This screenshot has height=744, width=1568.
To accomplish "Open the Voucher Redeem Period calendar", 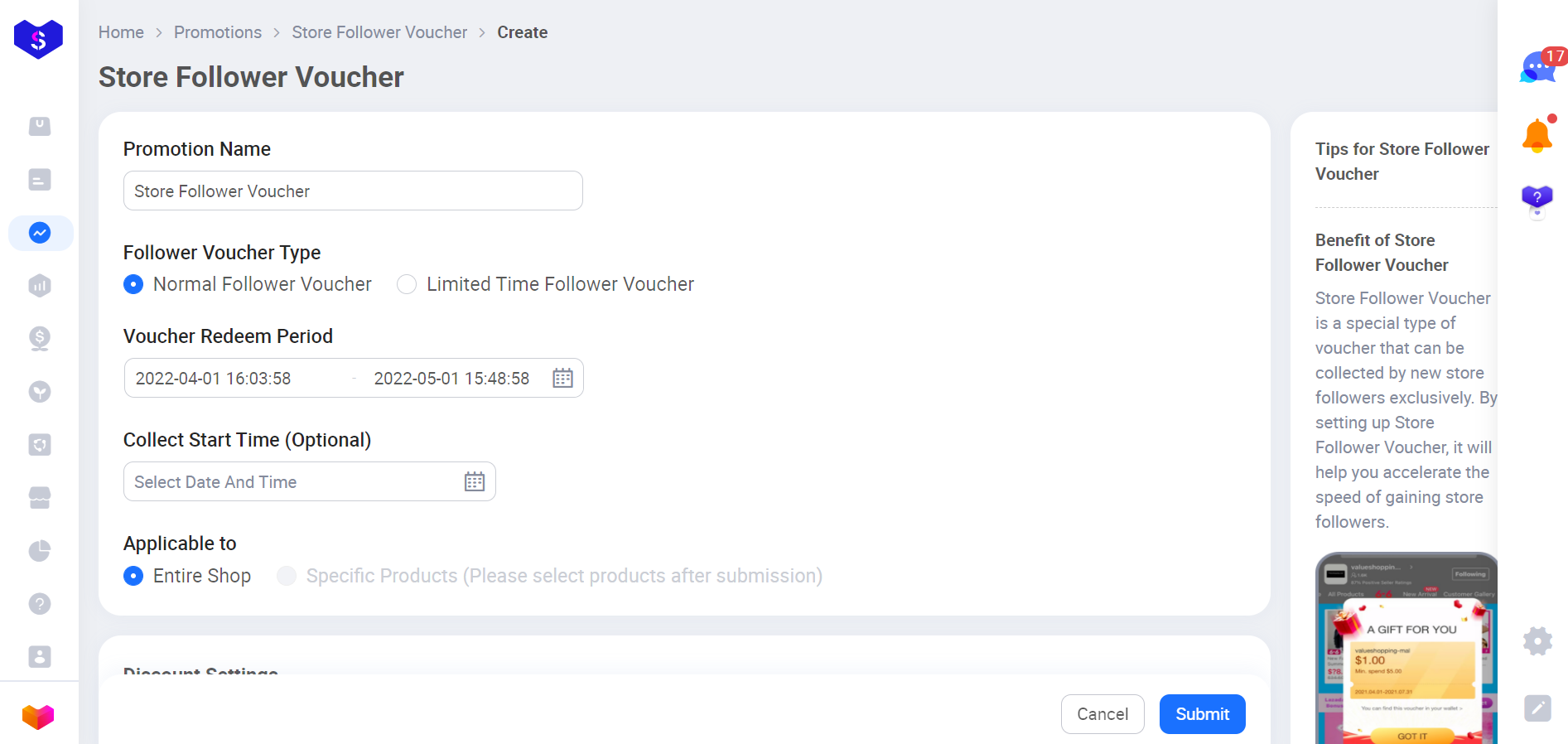I will click(562, 379).
